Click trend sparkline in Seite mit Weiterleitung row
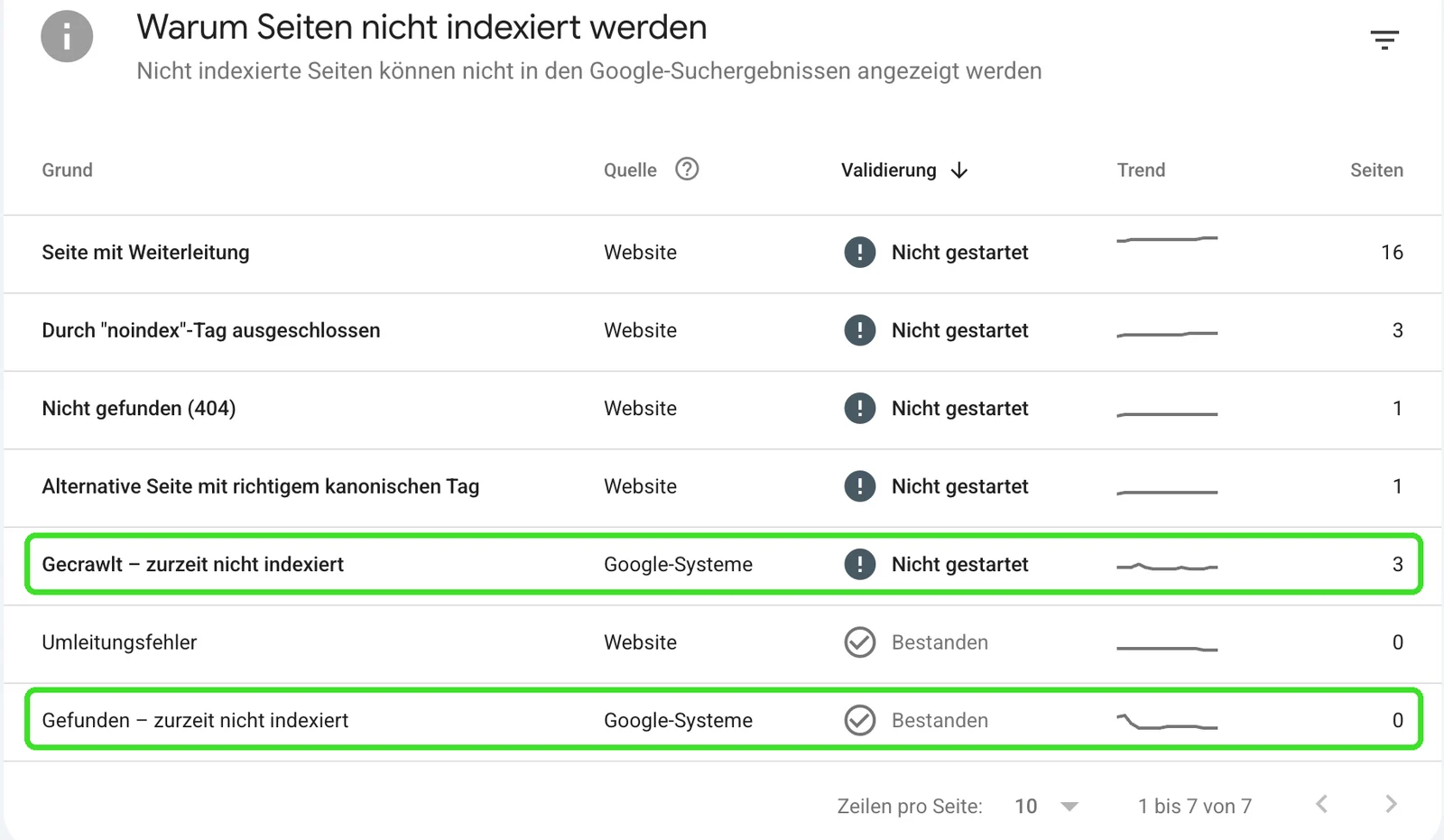The image size is (1444, 840). click(1167, 239)
